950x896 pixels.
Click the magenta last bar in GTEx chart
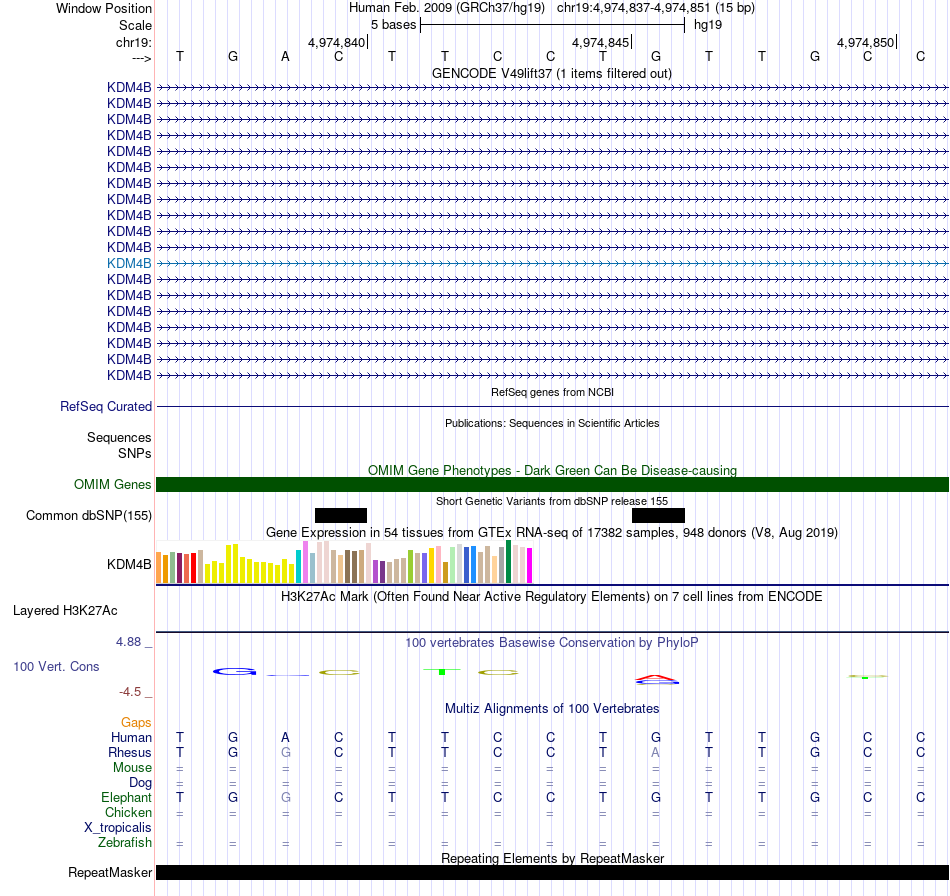530,565
